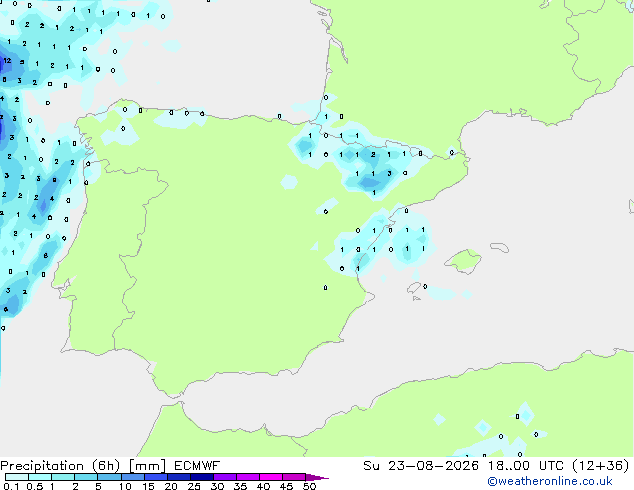Select the lightest 0.1–0.5 mm legend swatch
634x490 pixels.
tap(17, 477)
